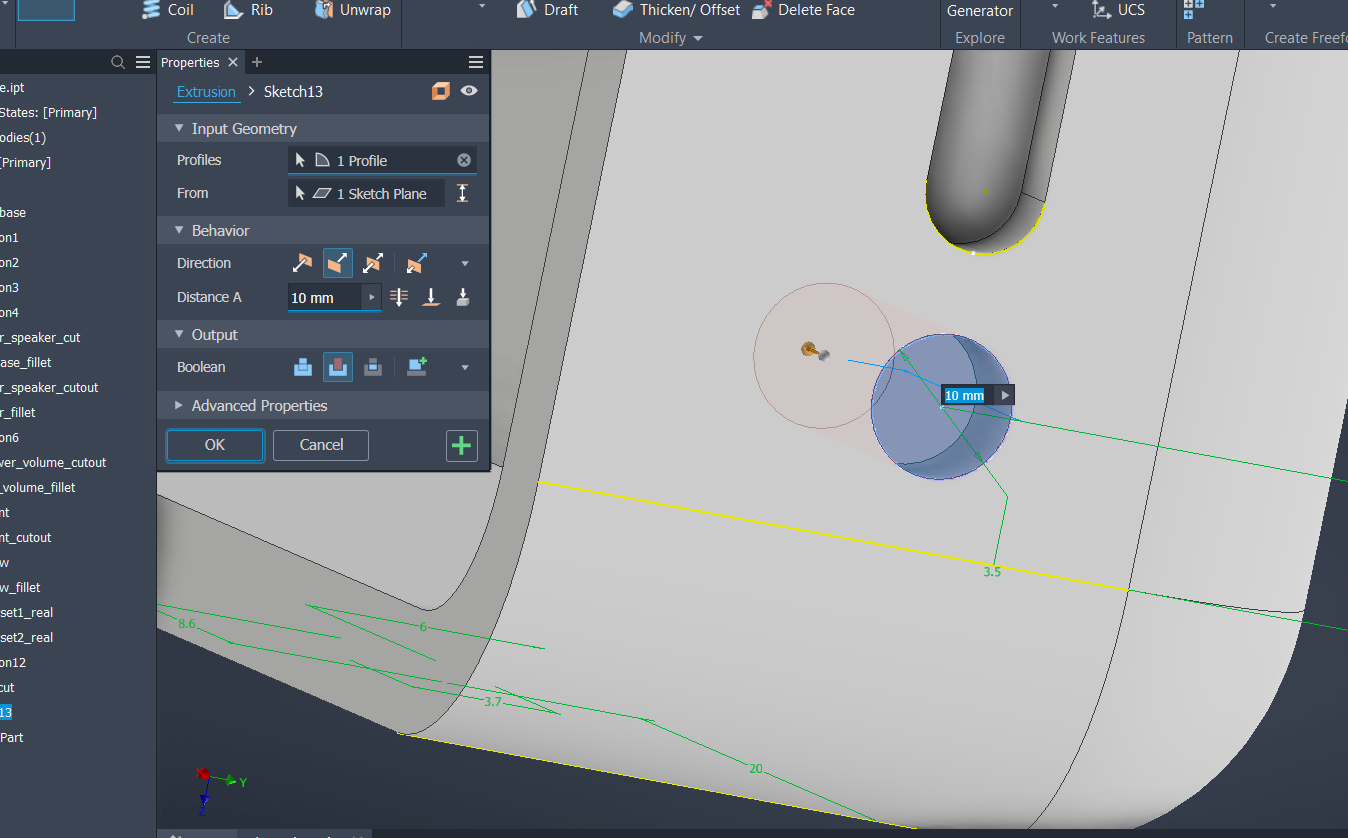Toggle feature preview eye icon
Viewport: 1348px width, 838px height.
click(x=469, y=91)
